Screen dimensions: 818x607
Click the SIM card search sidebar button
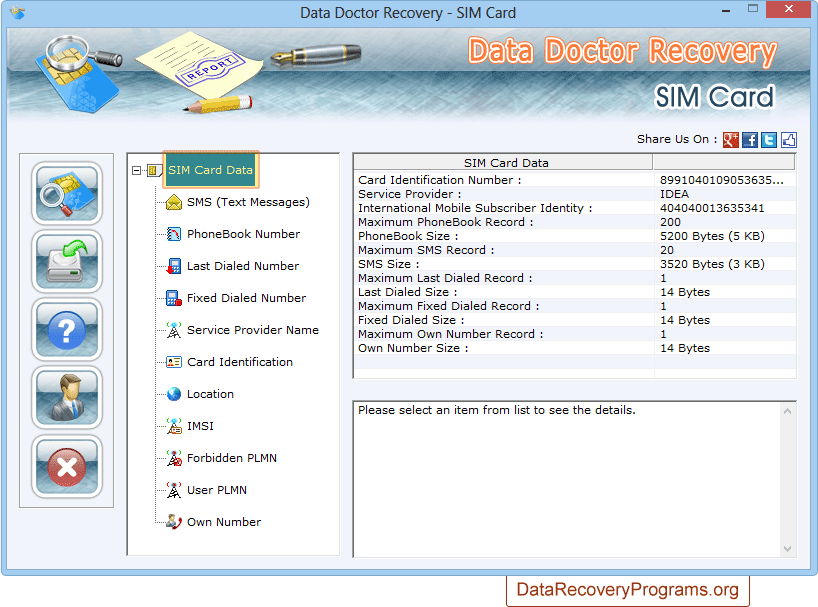click(x=67, y=193)
